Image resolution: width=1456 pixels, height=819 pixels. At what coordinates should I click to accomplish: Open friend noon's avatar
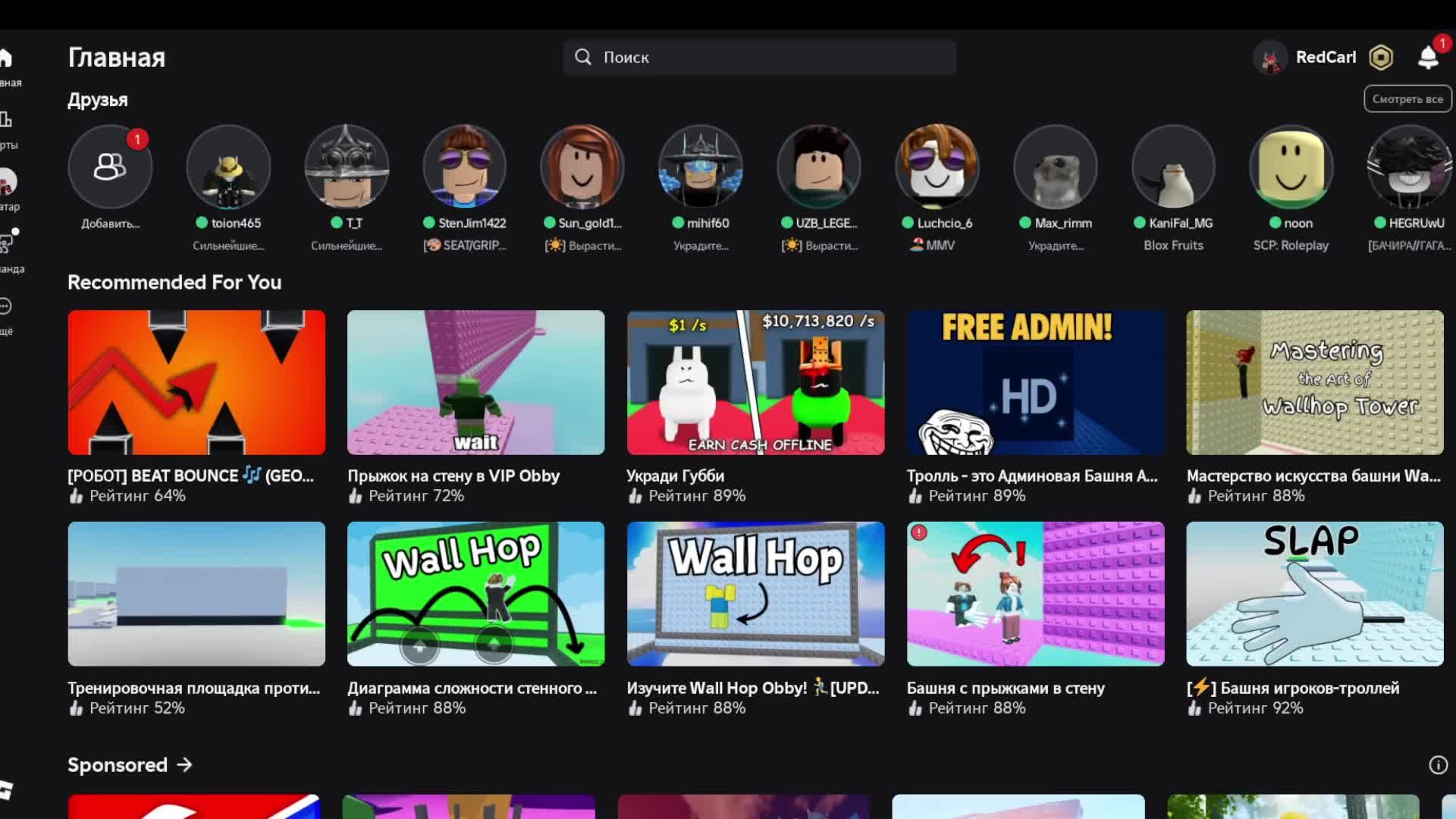(x=1291, y=167)
